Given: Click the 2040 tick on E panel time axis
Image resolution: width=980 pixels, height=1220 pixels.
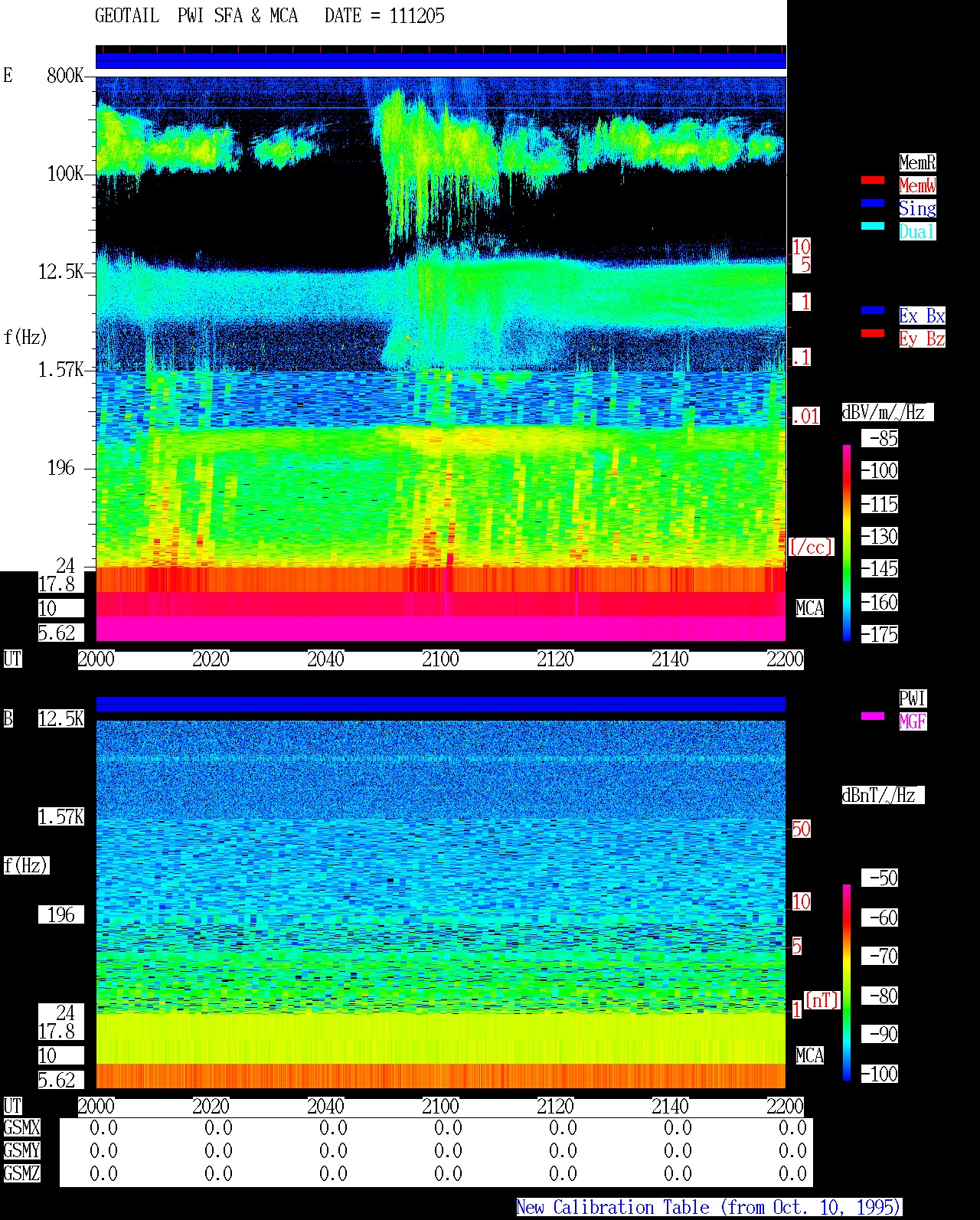Looking at the screenshot, I should [x=325, y=659].
